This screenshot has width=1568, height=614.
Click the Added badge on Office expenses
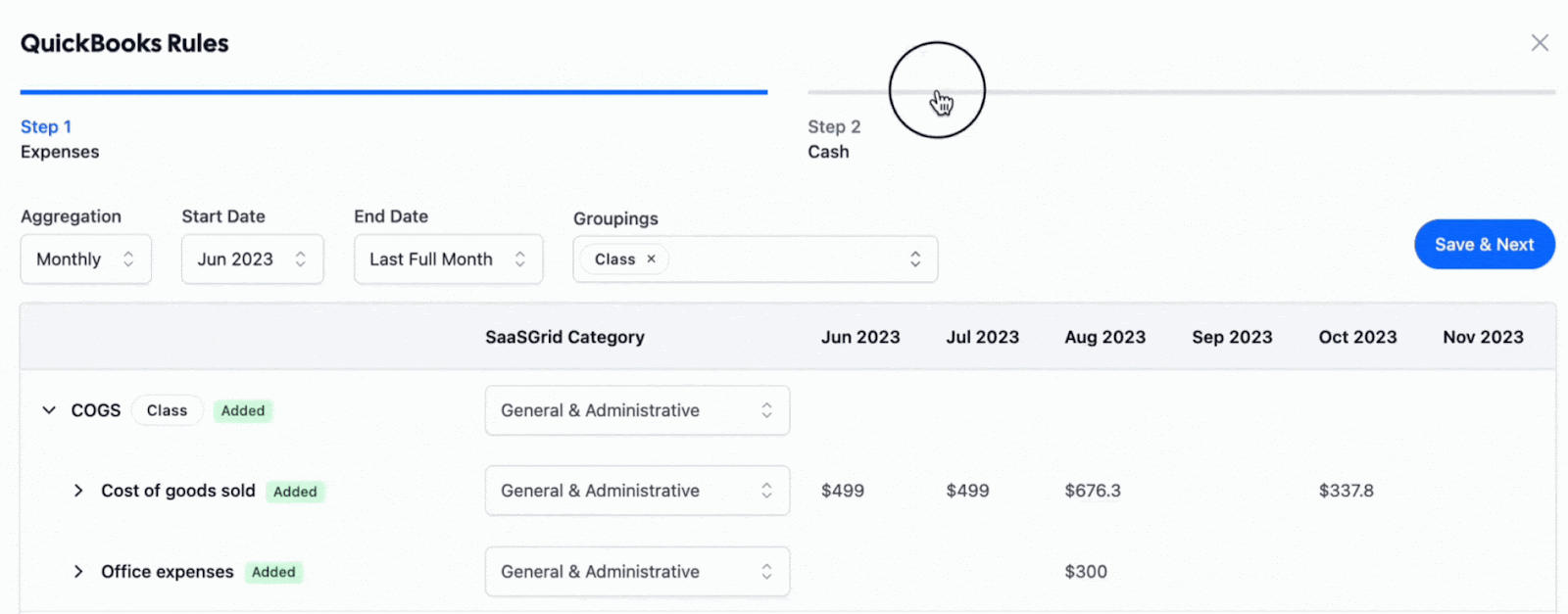pos(273,572)
